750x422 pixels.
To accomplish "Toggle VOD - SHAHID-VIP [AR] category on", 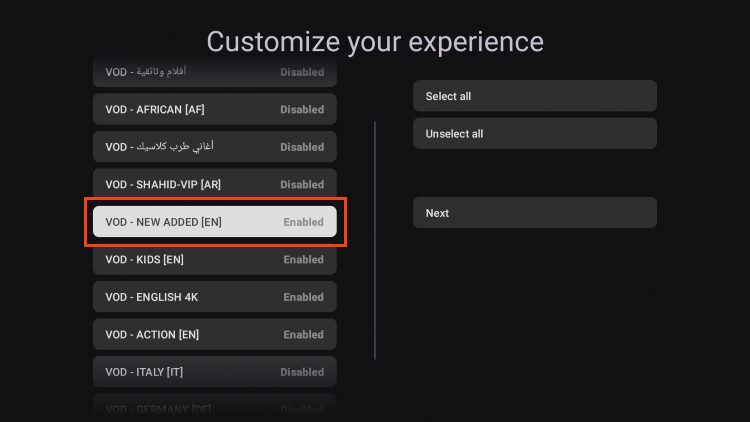I will click(214, 184).
